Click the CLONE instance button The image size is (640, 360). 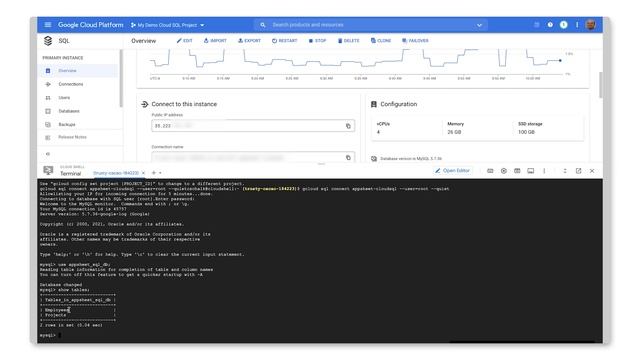pyautogui.click(x=381, y=41)
